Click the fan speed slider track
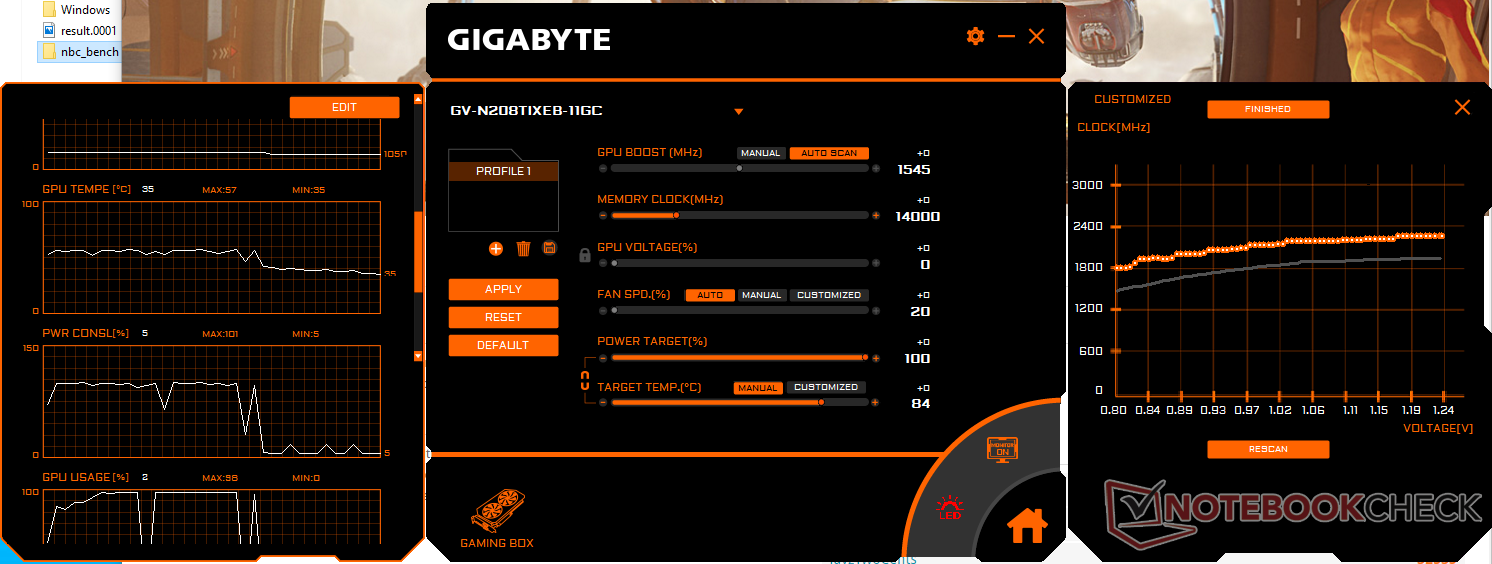 (739, 311)
